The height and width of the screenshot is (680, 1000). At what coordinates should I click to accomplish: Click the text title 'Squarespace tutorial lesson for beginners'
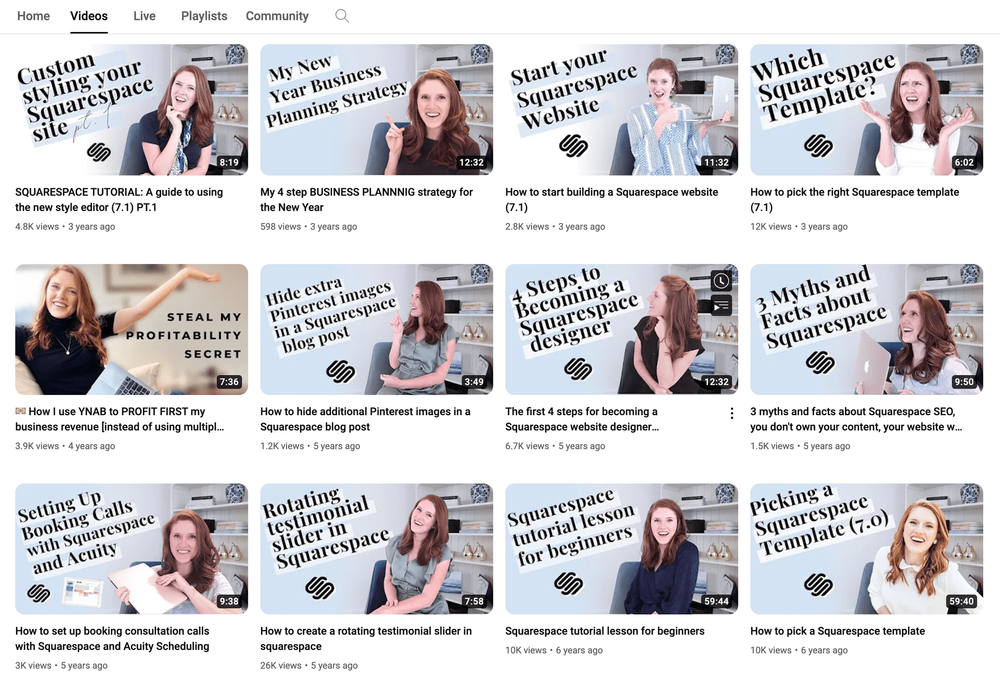[x=605, y=631]
